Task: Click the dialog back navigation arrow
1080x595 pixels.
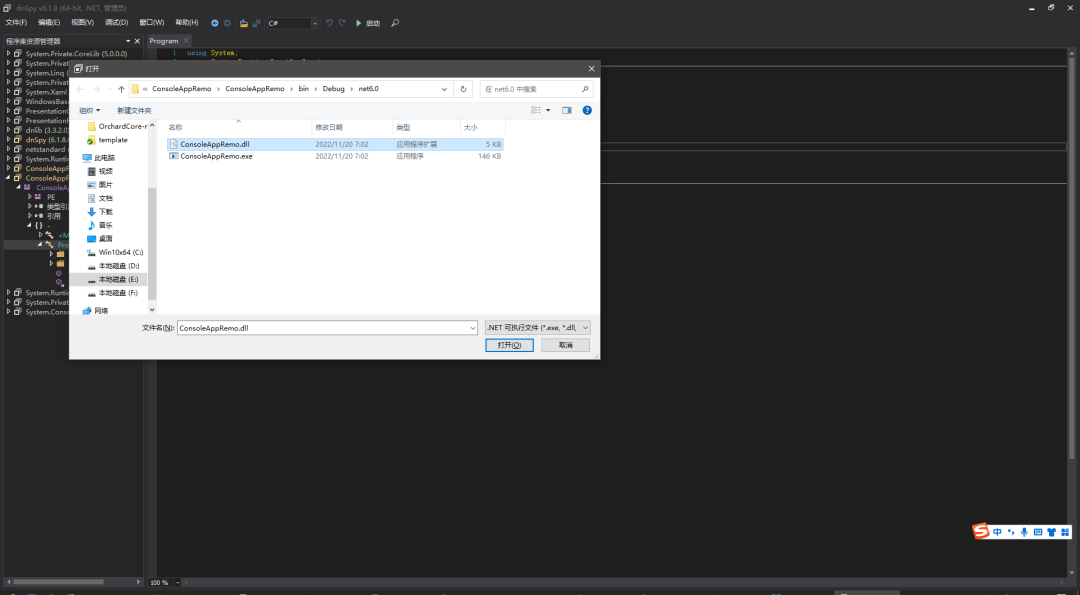Action: tap(80, 89)
